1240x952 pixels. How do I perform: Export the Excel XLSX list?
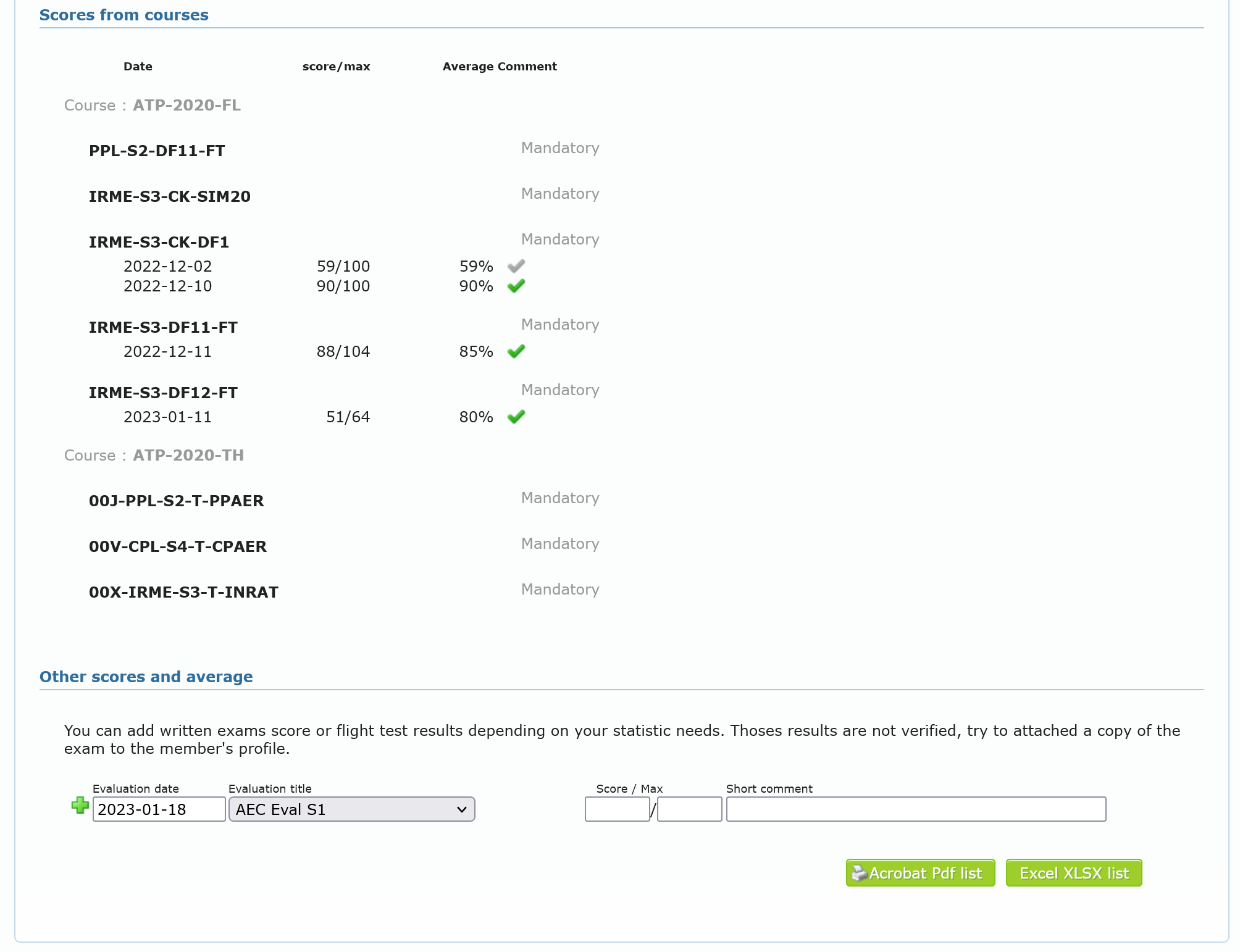click(x=1073, y=873)
